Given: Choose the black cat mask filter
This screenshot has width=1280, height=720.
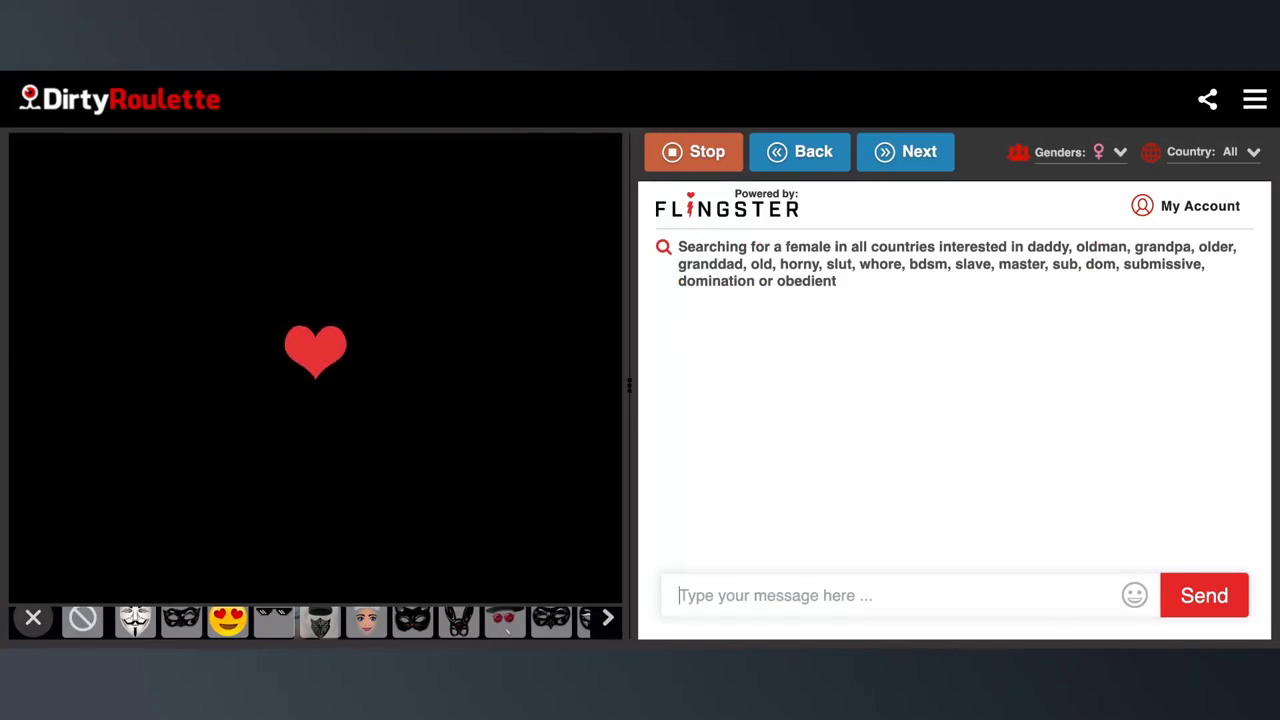Looking at the screenshot, I should (412, 620).
